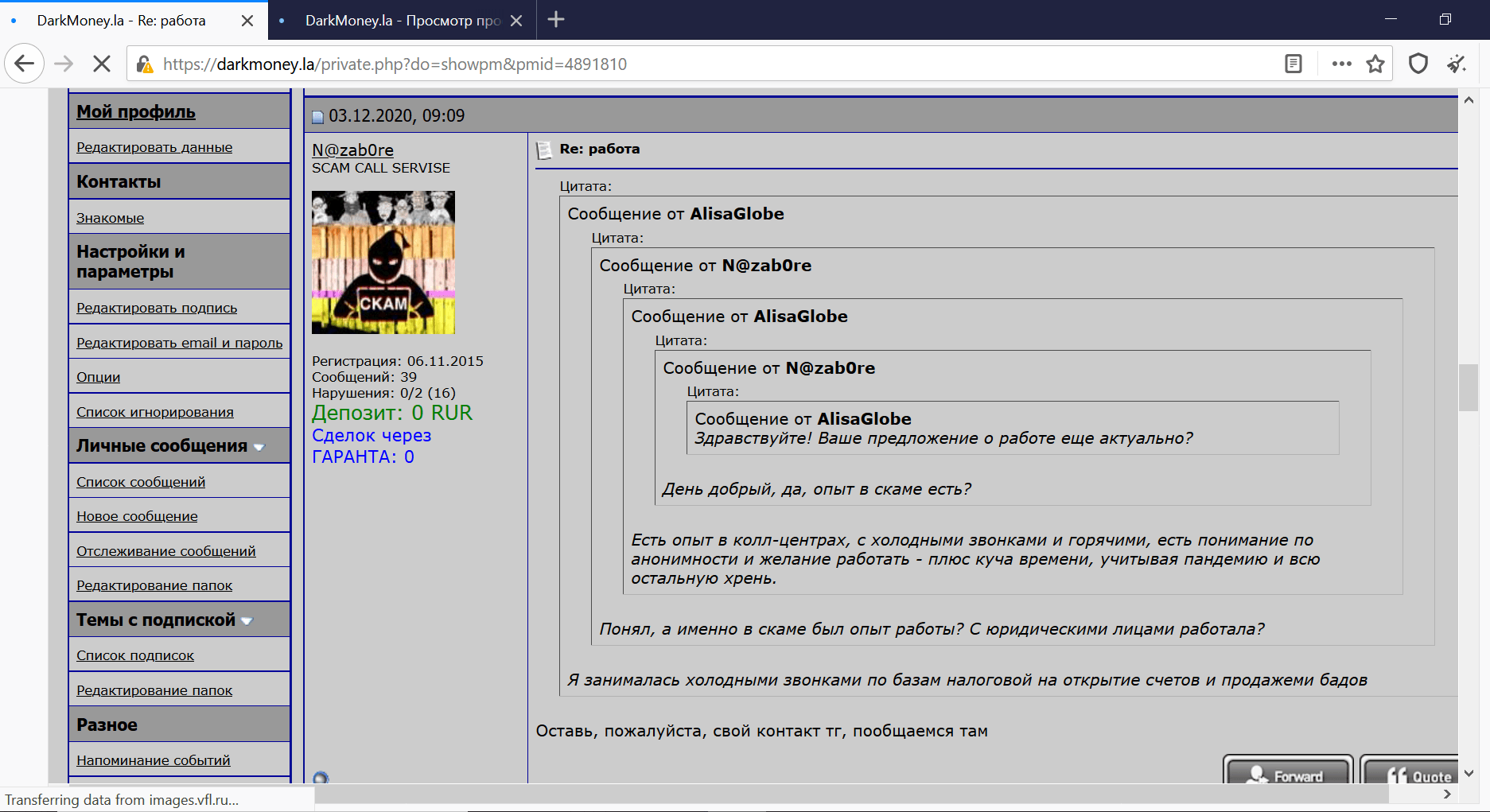Stop page loading with the X button
Image resolution: width=1490 pixels, height=812 pixels.
tap(102, 64)
